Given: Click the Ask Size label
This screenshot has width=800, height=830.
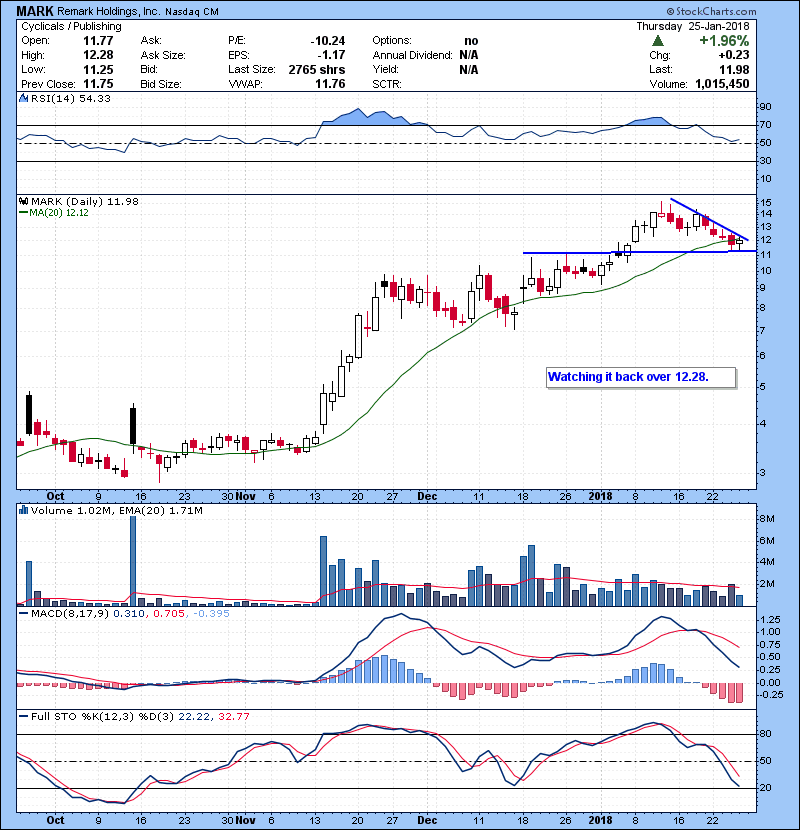Looking at the screenshot, I should (x=163, y=55).
